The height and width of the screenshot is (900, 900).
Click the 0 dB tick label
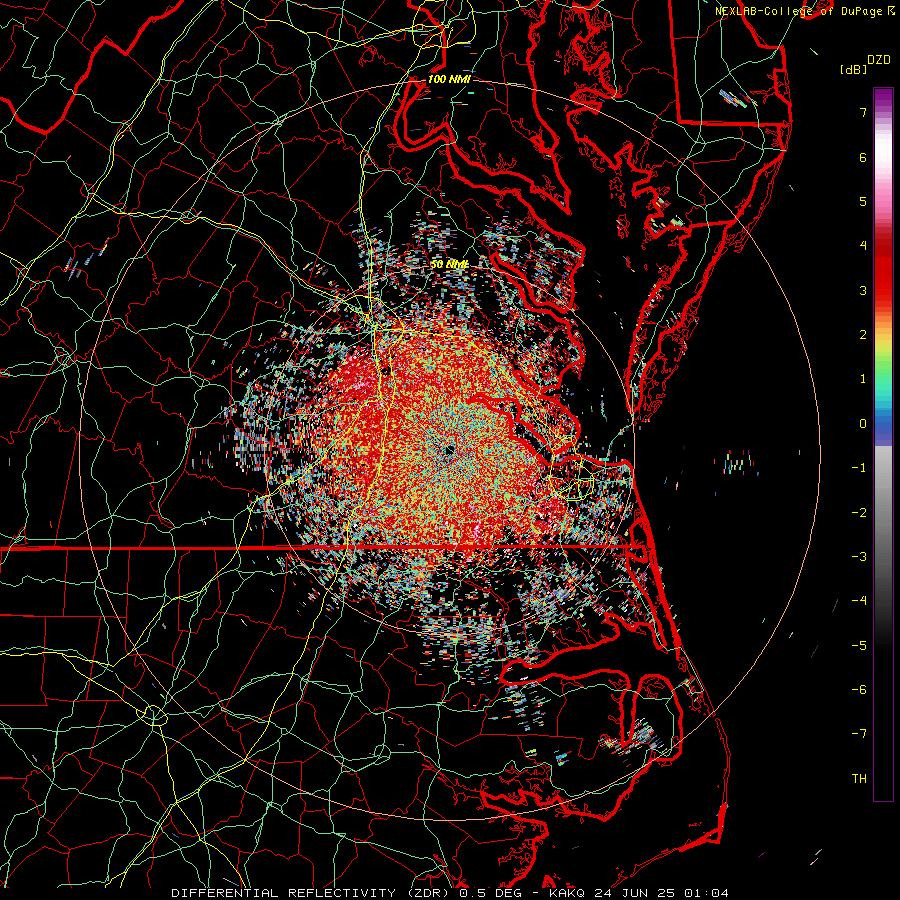click(863, 424)
